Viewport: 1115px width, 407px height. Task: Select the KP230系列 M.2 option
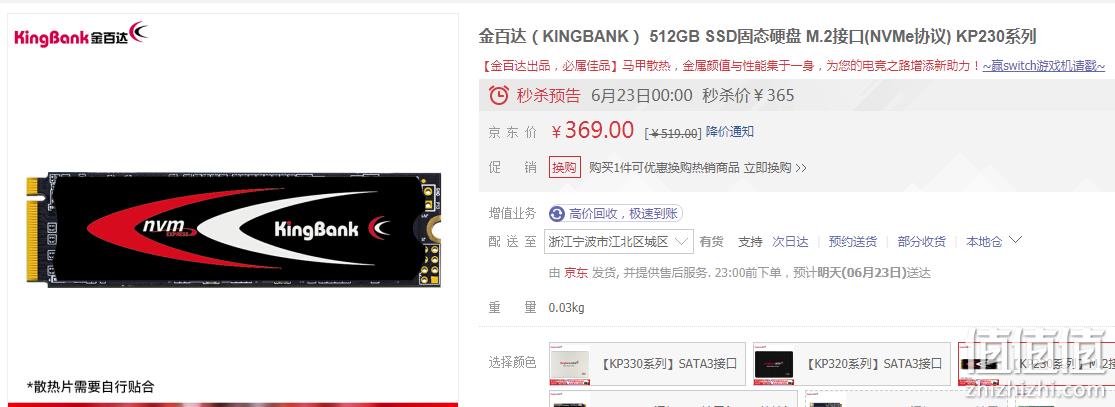click(x=1035, y=364)
